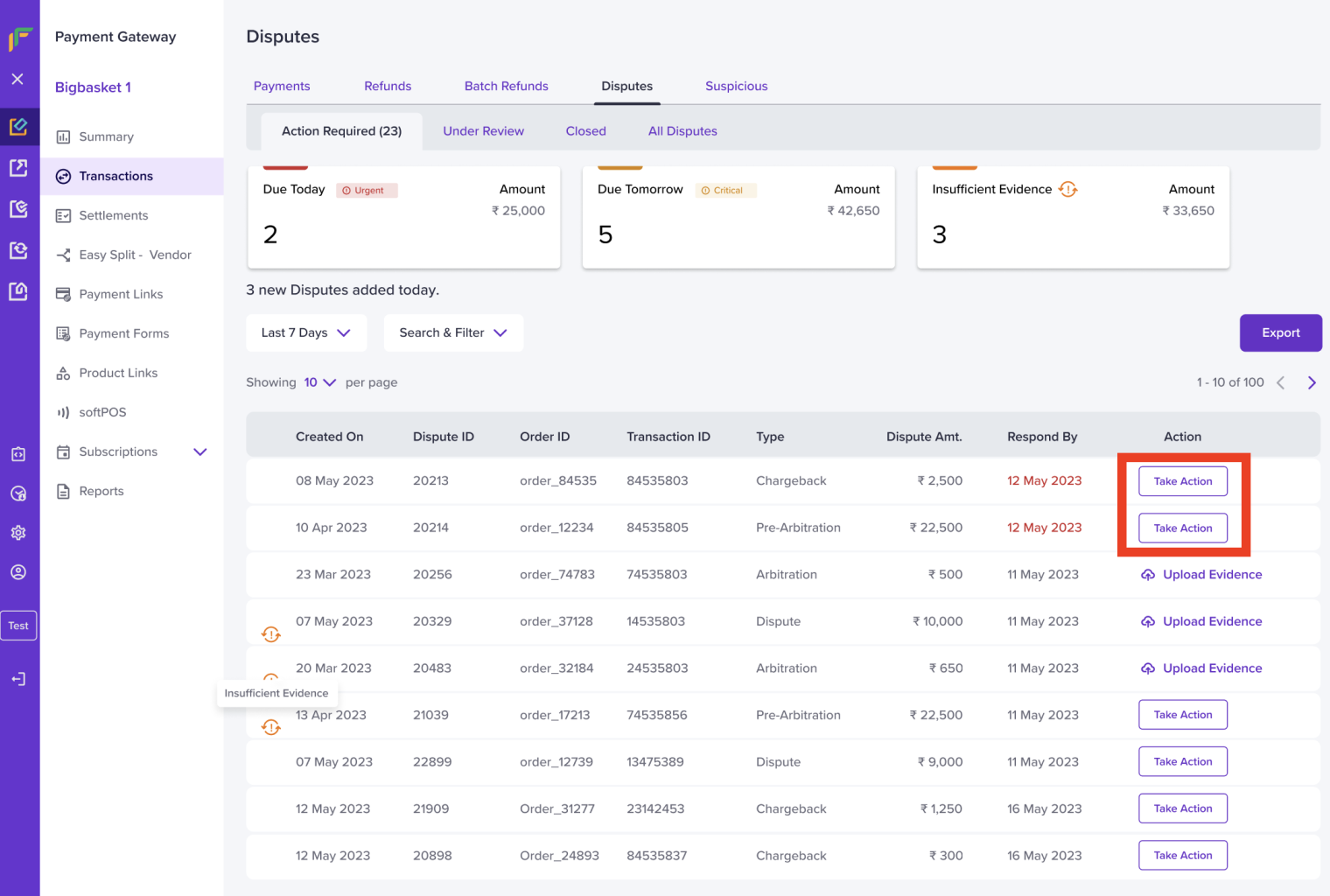Click the logout arrow icon in sidebar
The image size is (1330, 896).
tap(18, 679)
